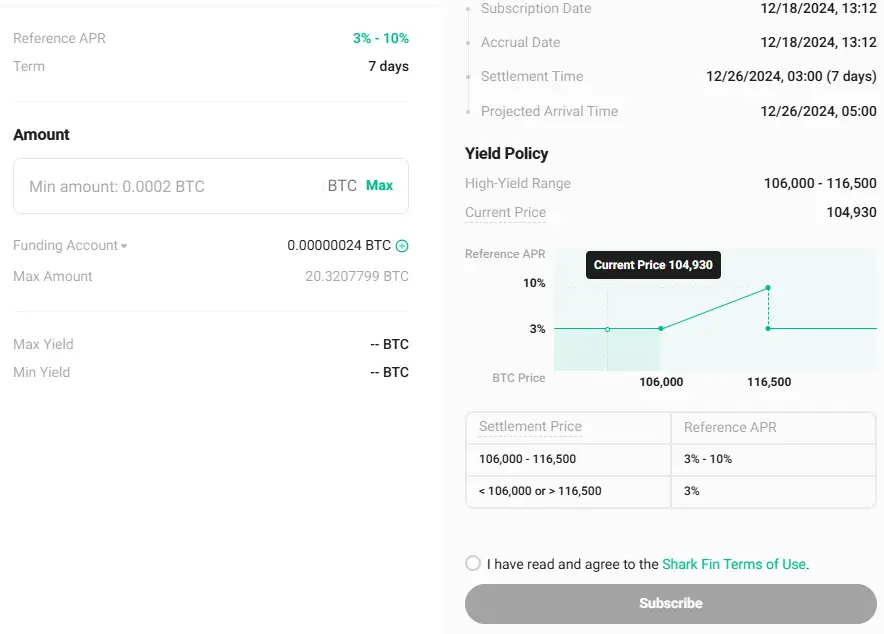
Task: Click the Max Amount 20.3207799 BTC value
Action: tap(357, 276)
